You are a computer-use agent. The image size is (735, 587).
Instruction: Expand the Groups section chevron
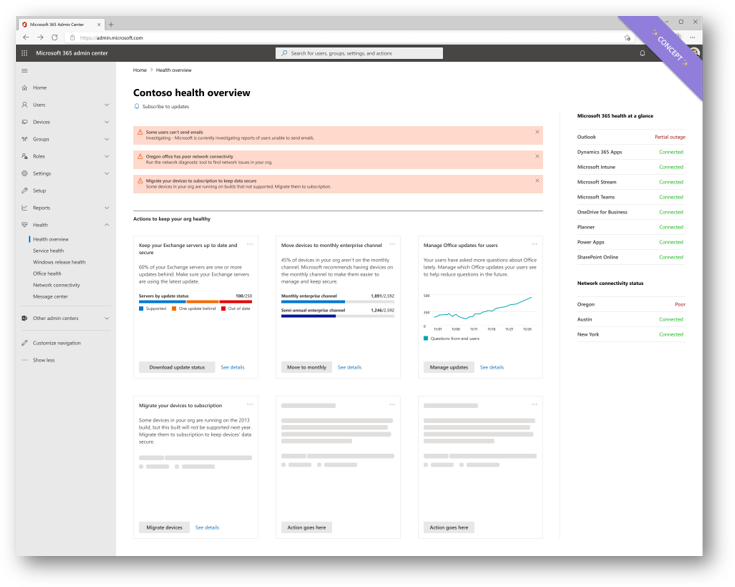click(x=107, y=139)
